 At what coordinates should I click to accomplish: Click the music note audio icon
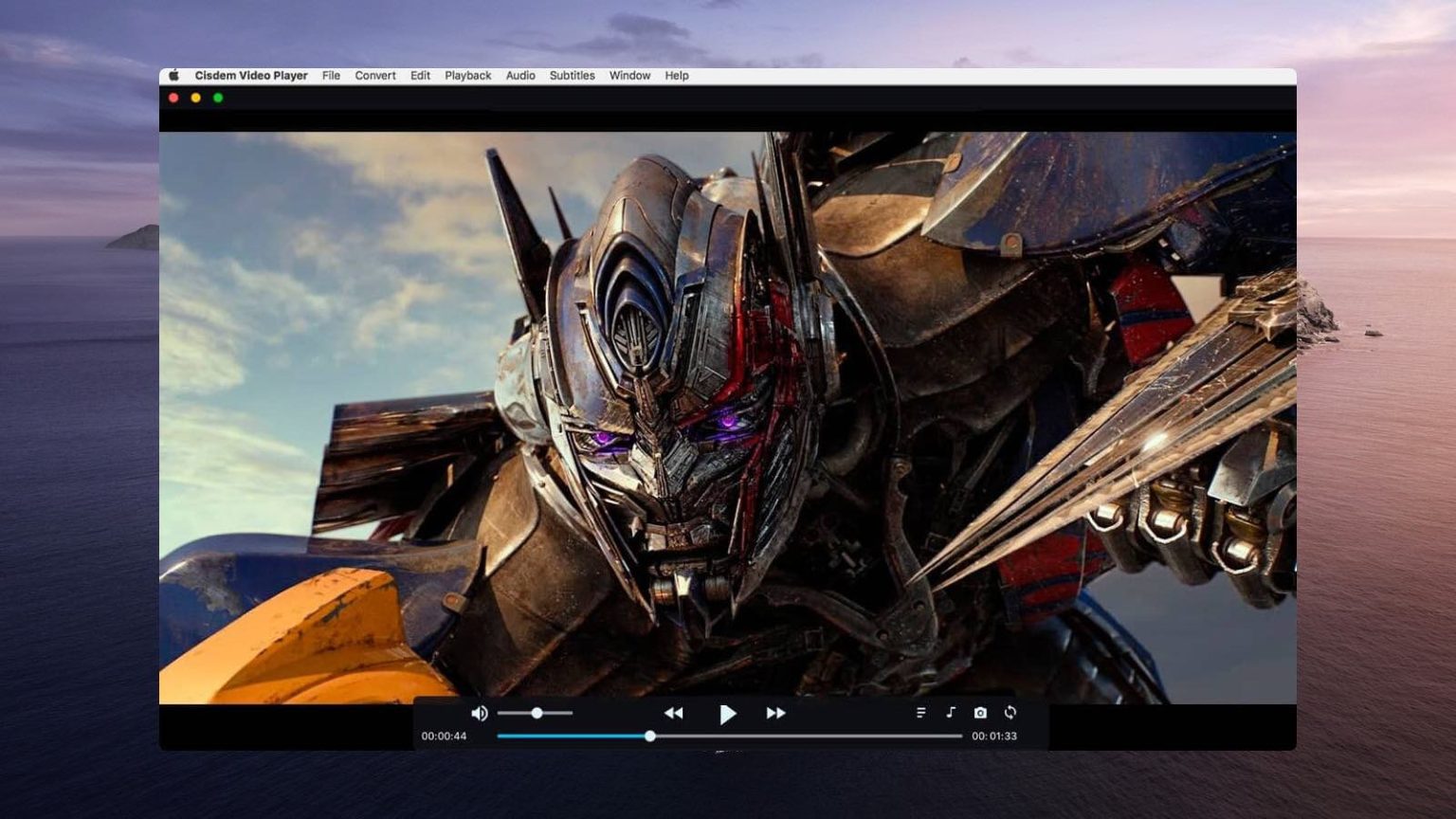[x=950, y=713]
